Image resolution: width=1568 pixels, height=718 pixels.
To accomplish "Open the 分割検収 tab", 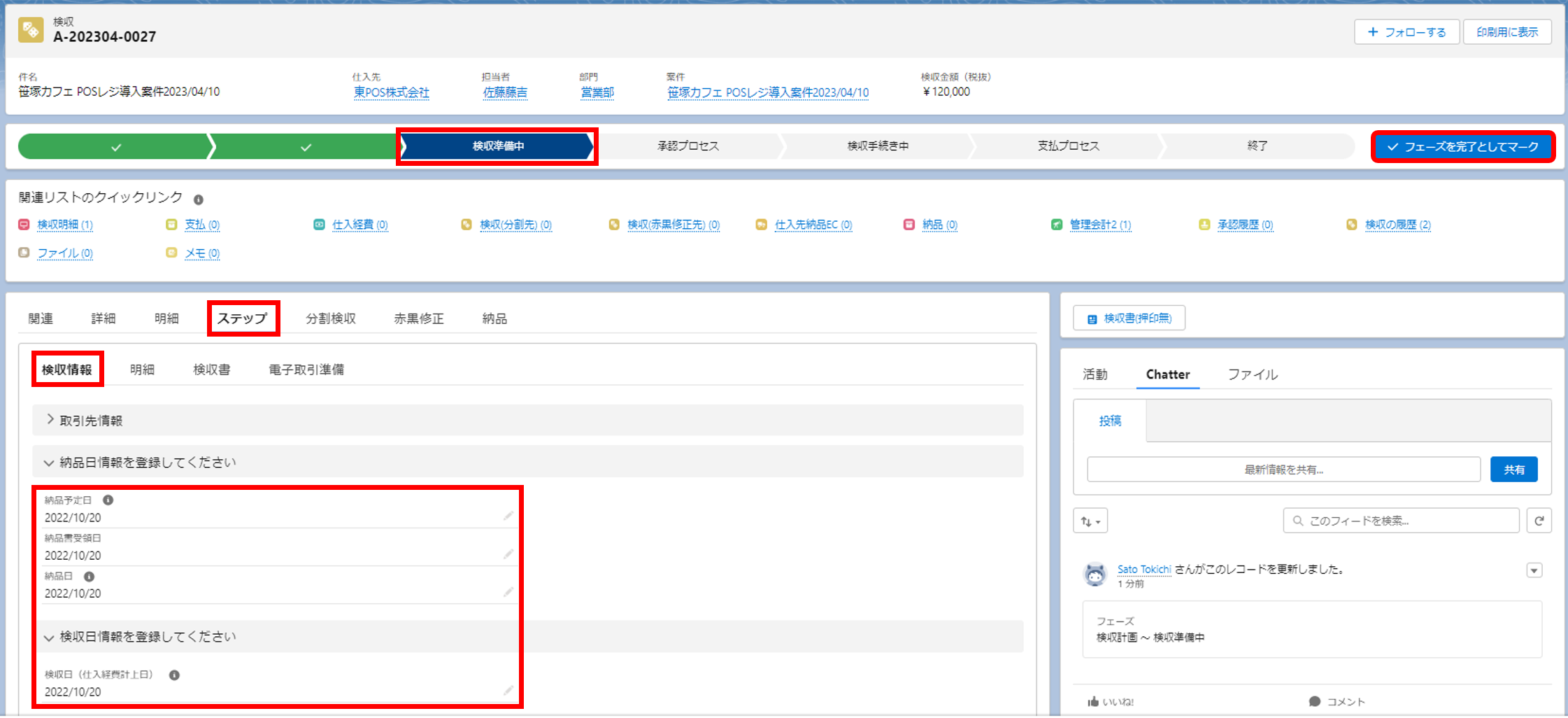I will click(x=331, y=318).
